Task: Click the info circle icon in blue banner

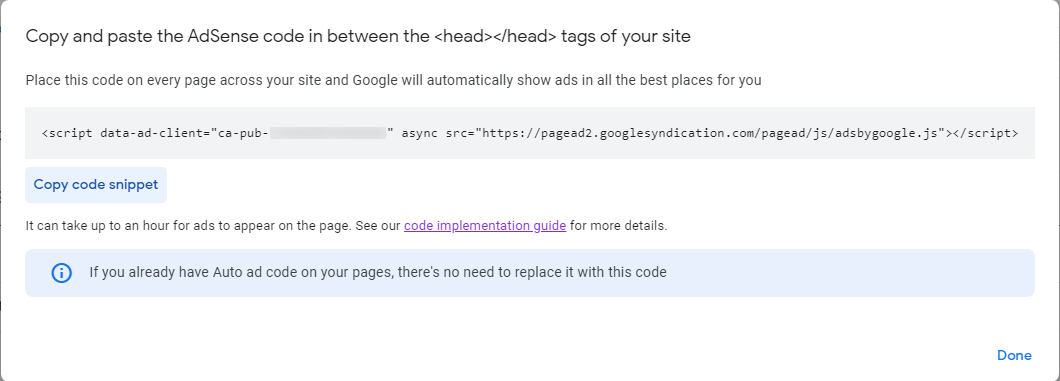Action: click(x=62, y=273)
